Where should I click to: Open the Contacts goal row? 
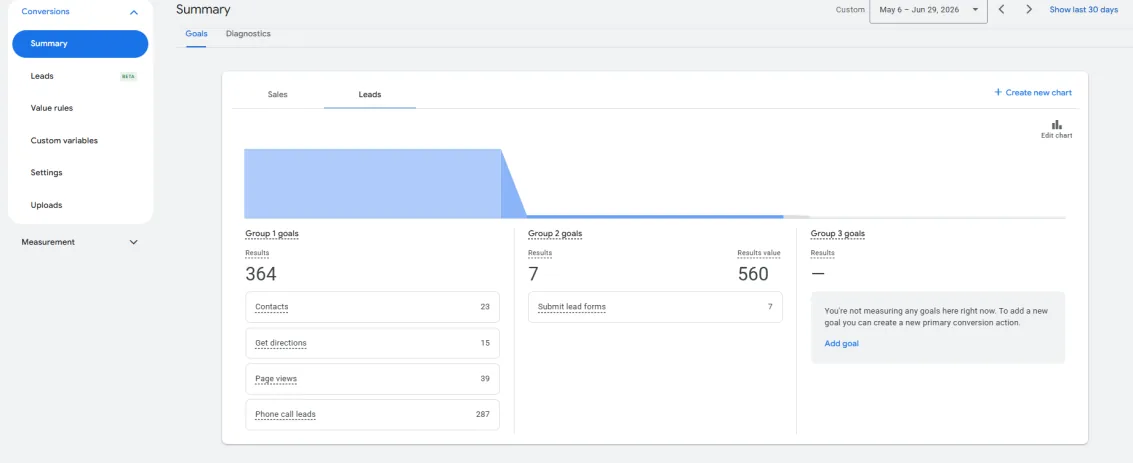(372, 307)
